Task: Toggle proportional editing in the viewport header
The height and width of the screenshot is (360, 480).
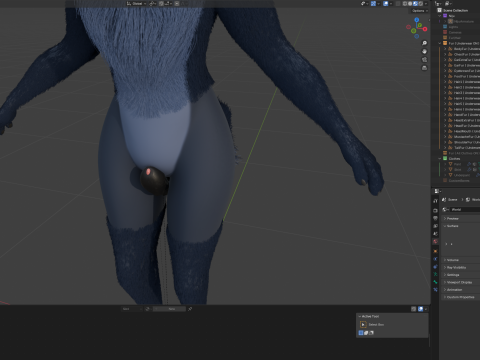Action: click(177, 4)
